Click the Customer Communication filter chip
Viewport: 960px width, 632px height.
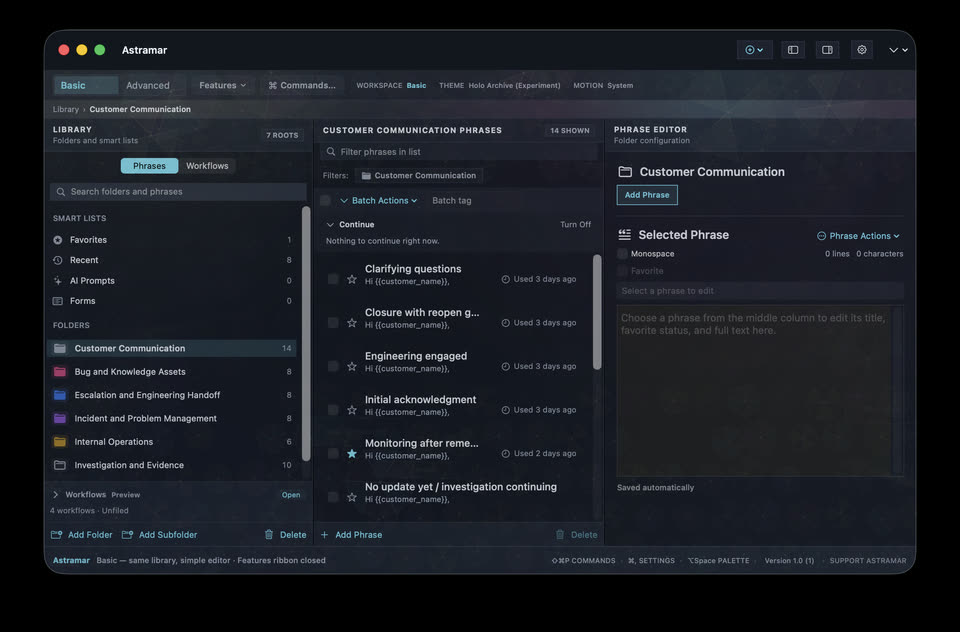pos(419,176)
